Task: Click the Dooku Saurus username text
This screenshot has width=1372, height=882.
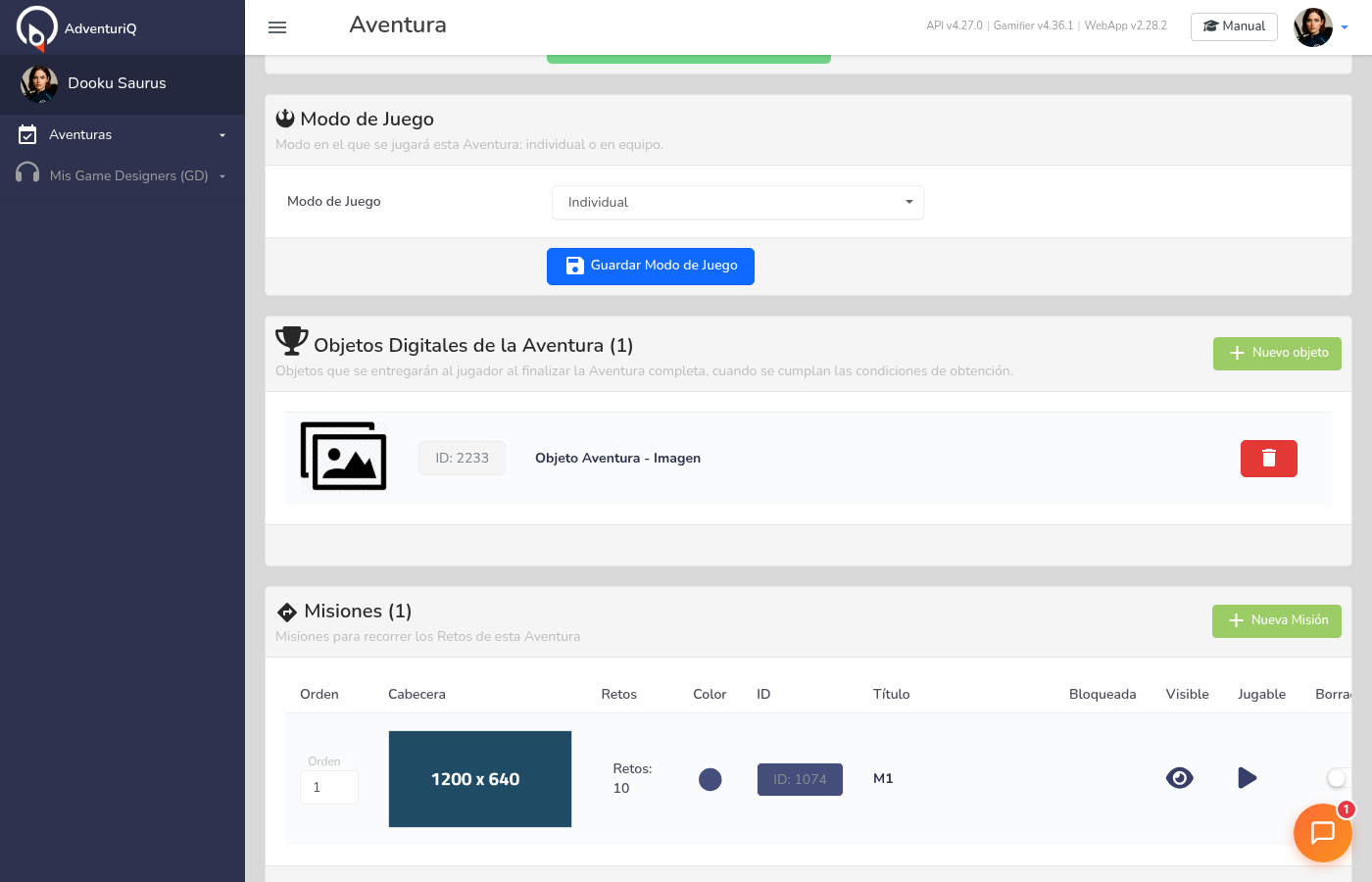Action: coord(117,83)
